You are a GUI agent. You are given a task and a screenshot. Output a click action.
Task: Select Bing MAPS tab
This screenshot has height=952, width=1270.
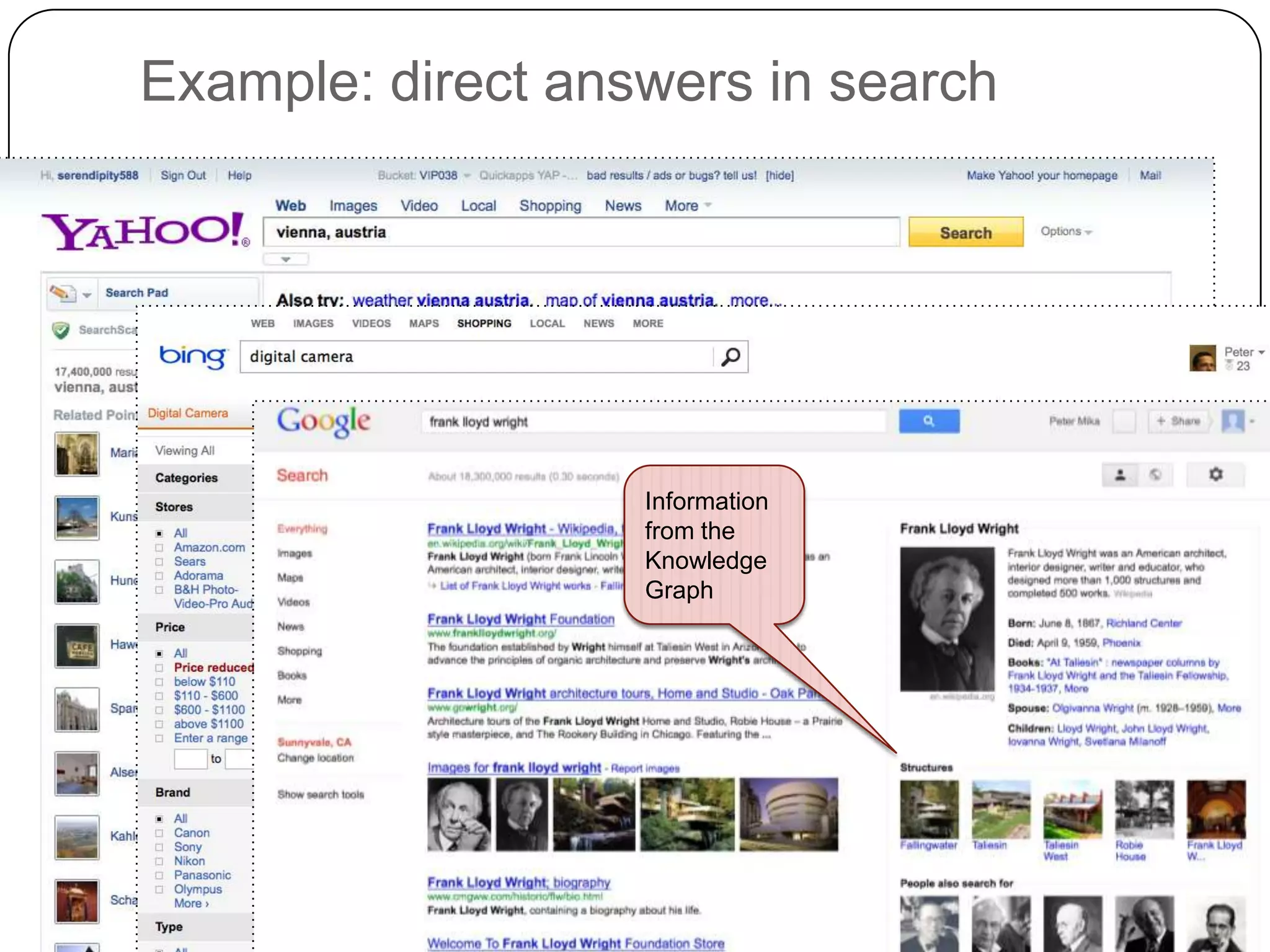[x=424, y=324]
